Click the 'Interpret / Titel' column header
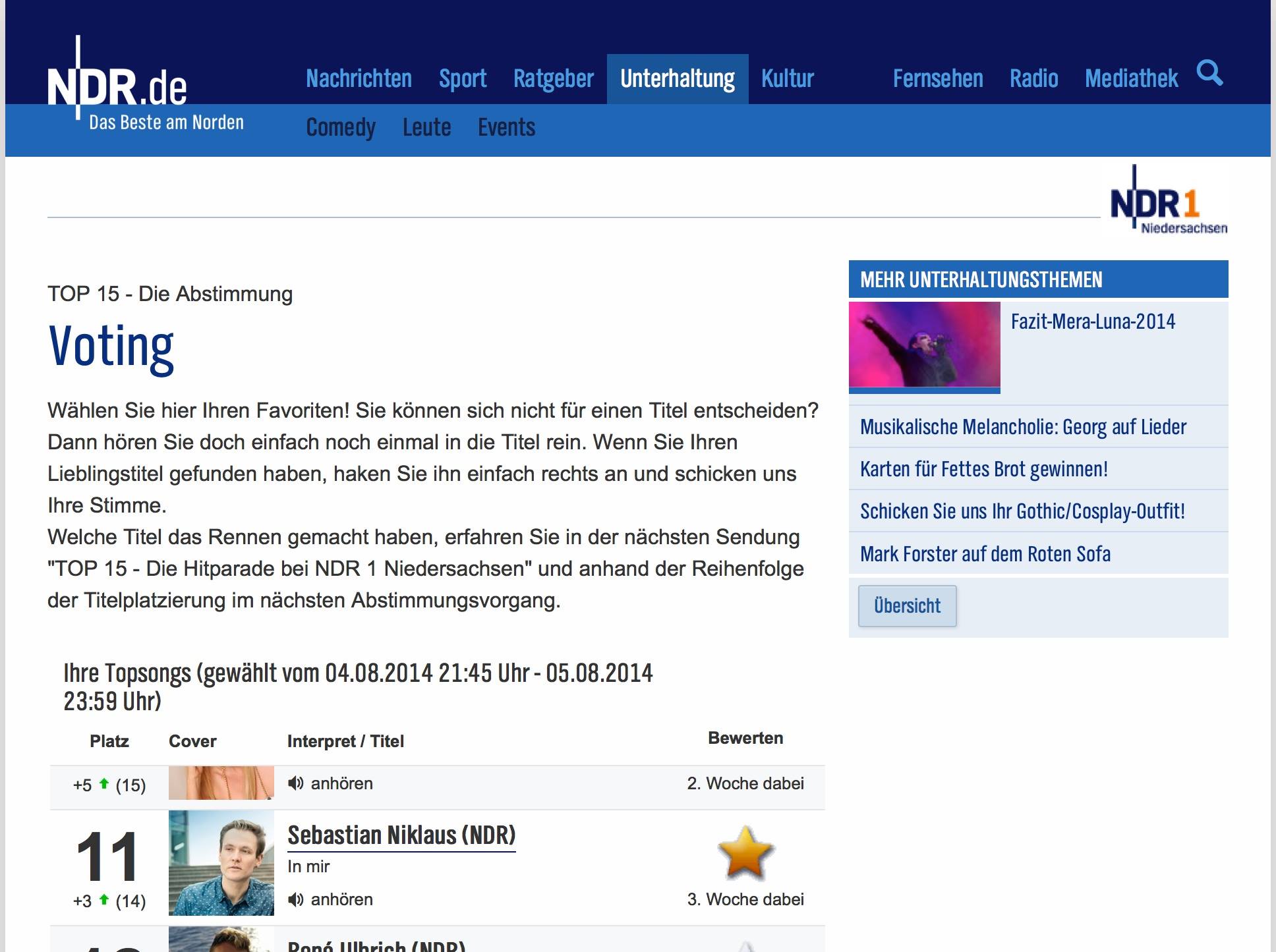This screenshot has height=952, width=1276. tap(345, 741)
